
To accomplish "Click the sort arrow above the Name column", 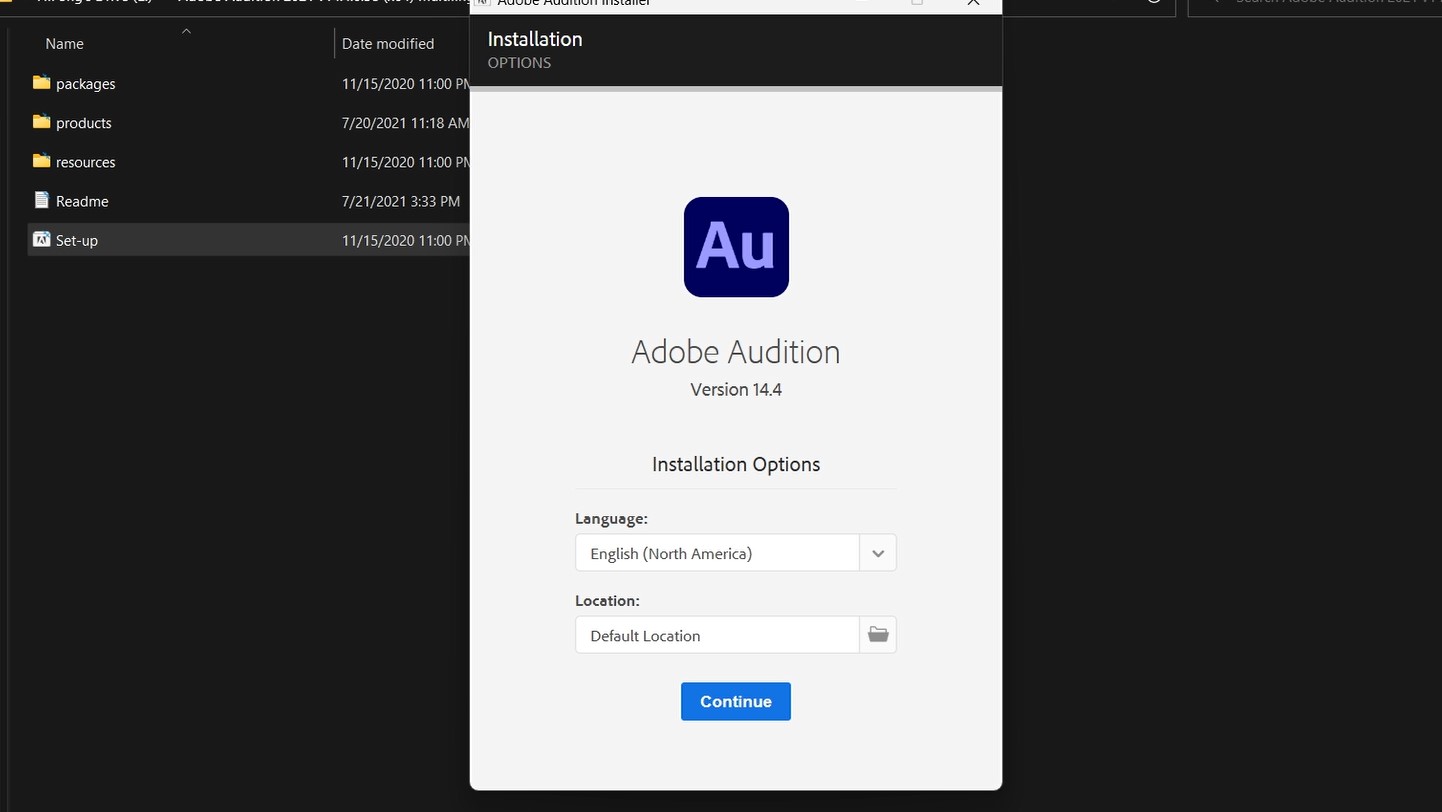I will [x=186, y=32].
